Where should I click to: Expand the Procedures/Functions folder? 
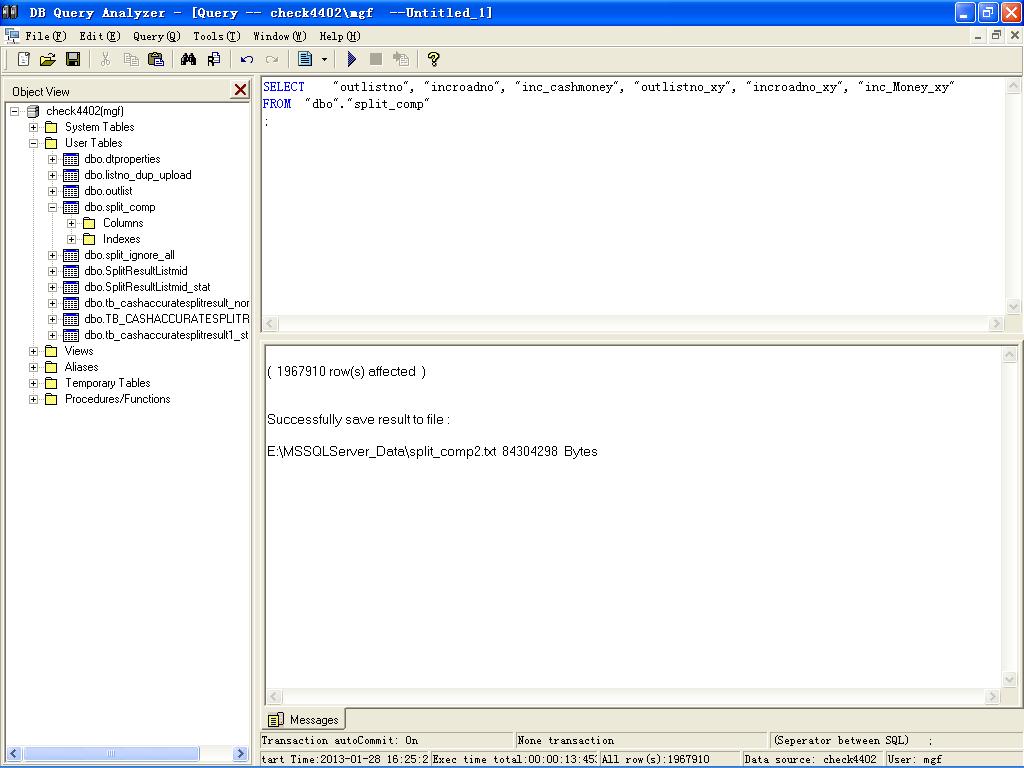click(33, 399)
